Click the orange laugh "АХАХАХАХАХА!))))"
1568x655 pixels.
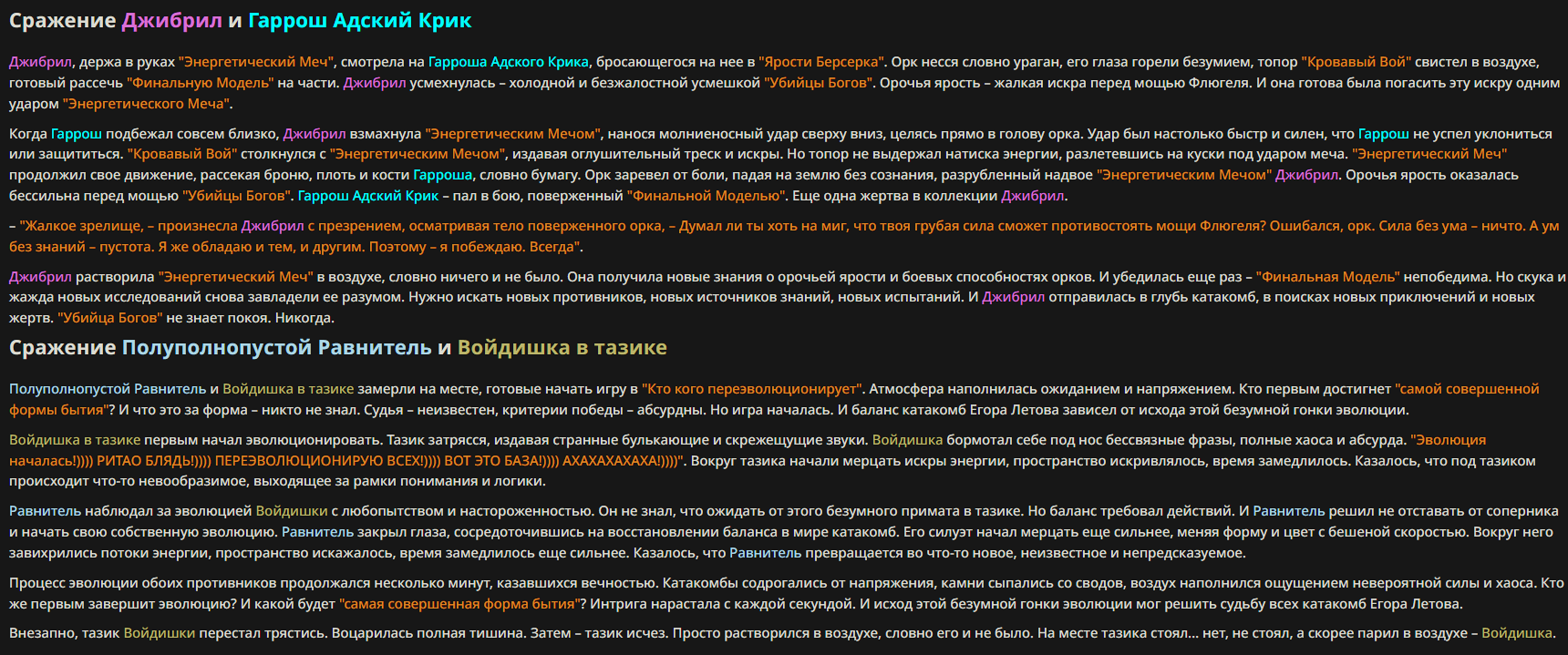[x=622, y=461]
